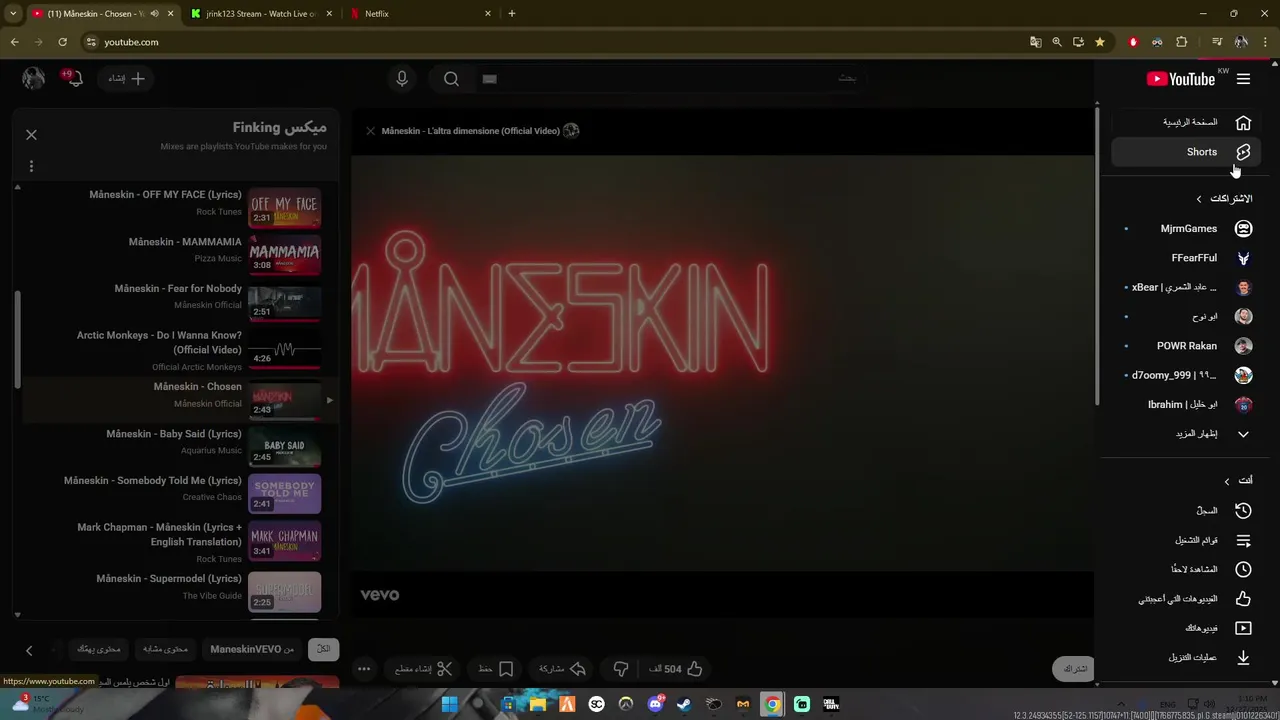Go to YouTube logo home
The height and width of the screenshot is (720, 1280).
click(1181, 79)
